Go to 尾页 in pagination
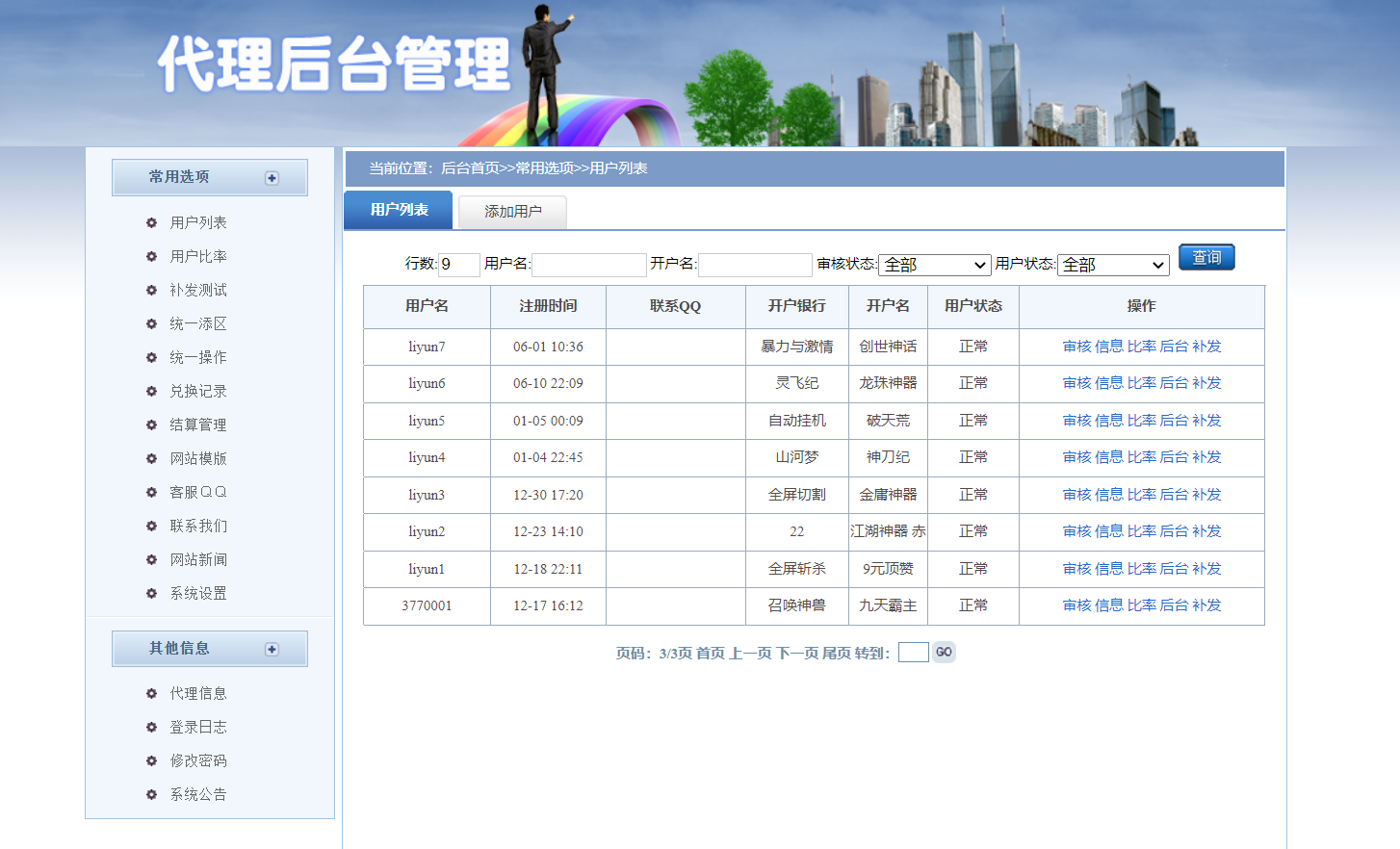This screenshot has height=849, width=1400. click(837, 653)
